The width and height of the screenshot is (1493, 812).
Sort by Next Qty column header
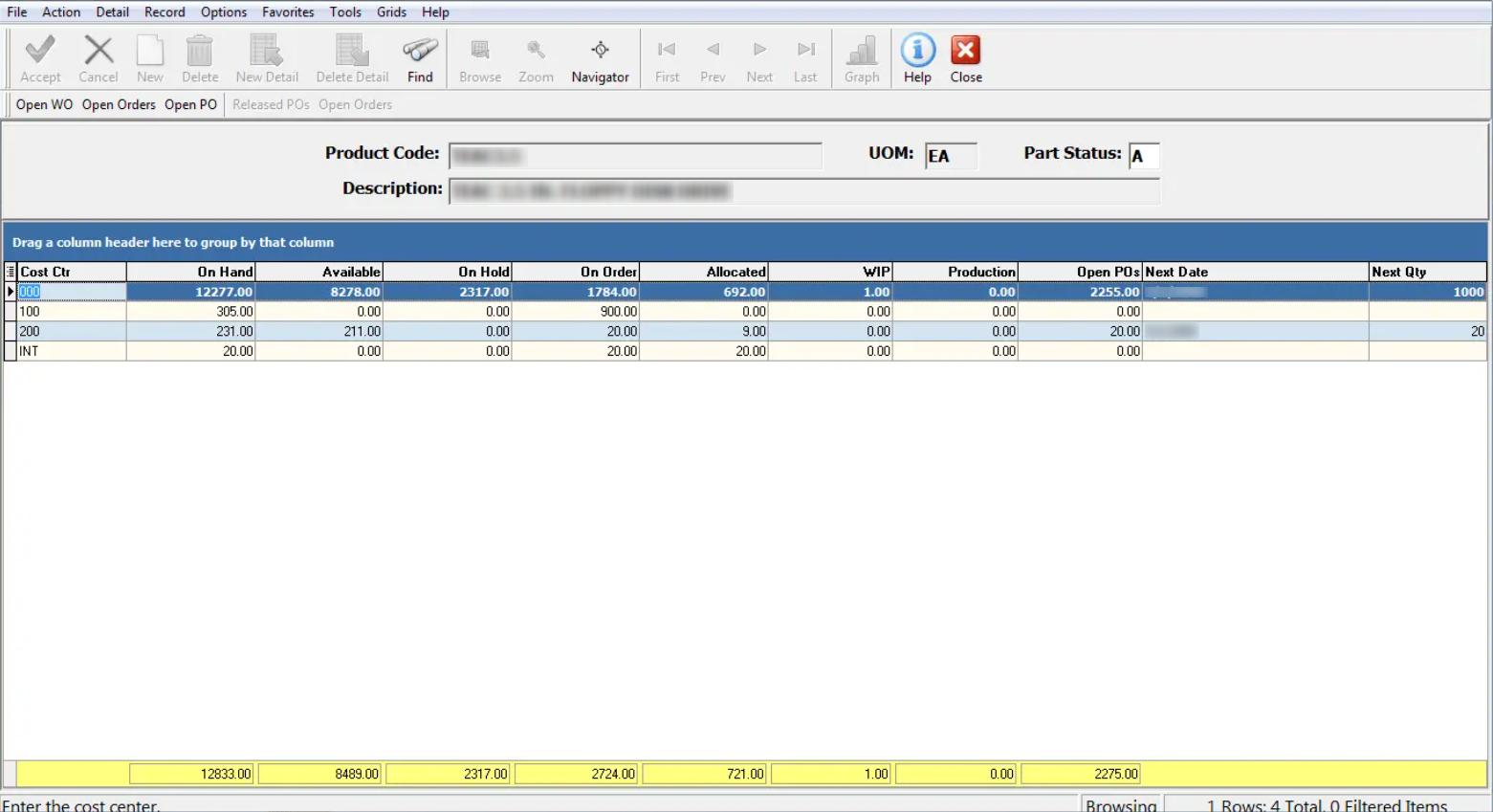click(x=1428, y=272)
